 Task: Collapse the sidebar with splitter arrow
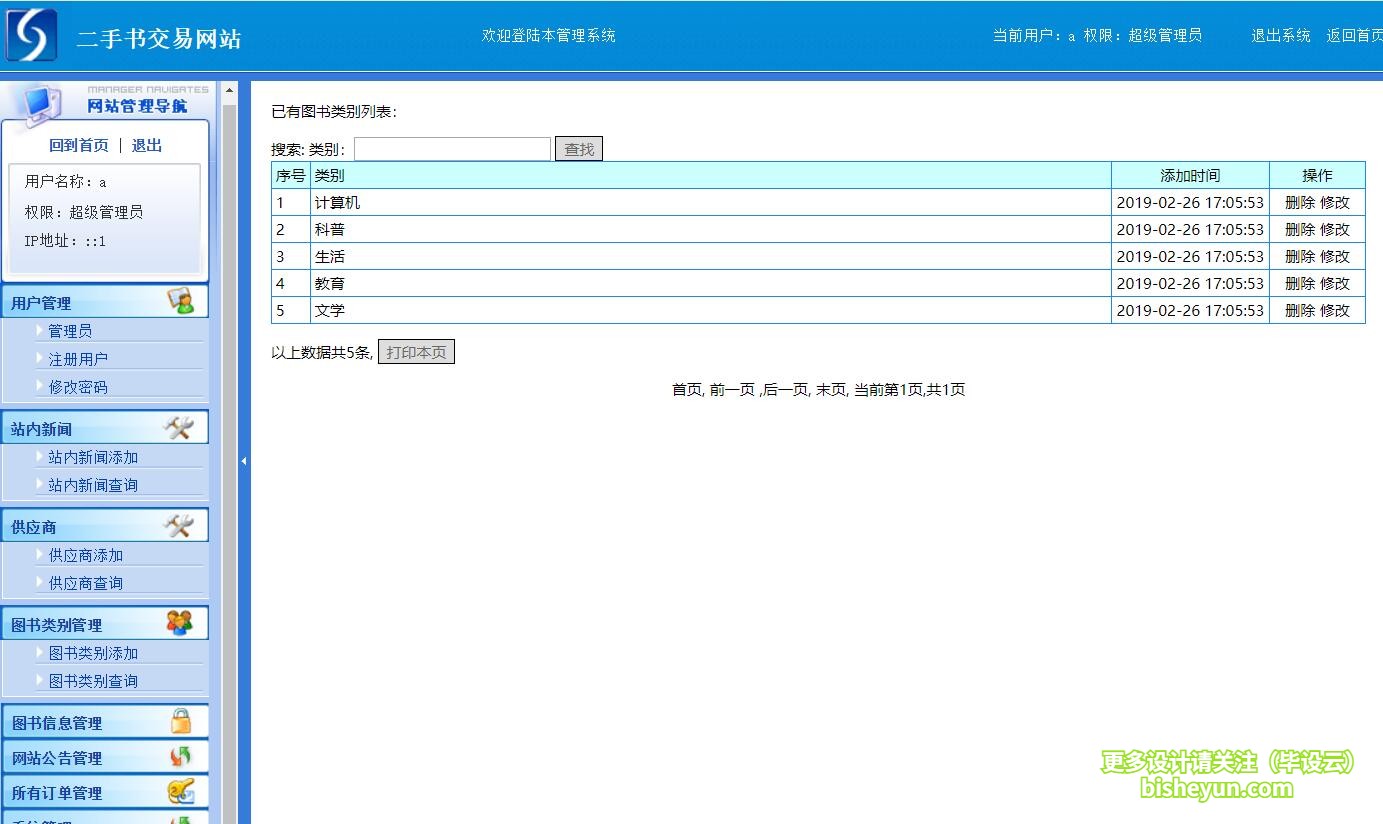tap(243, 461)
